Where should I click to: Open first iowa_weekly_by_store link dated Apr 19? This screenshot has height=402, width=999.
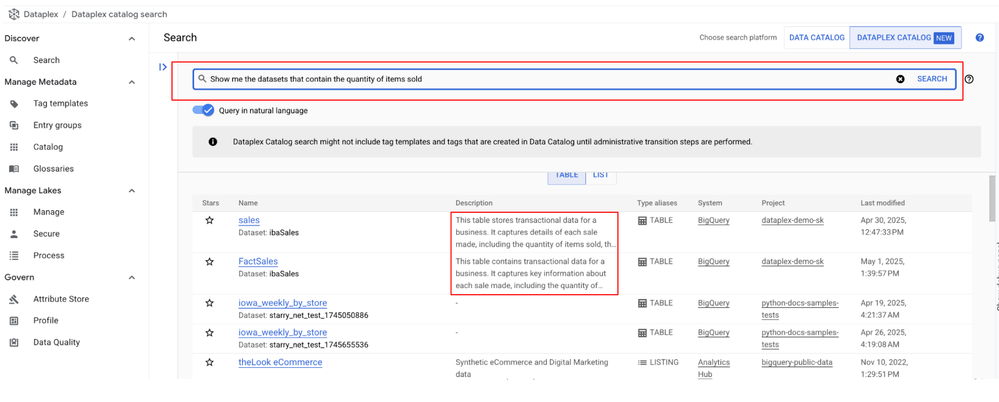pyautogui.click(x=283, y=303)
